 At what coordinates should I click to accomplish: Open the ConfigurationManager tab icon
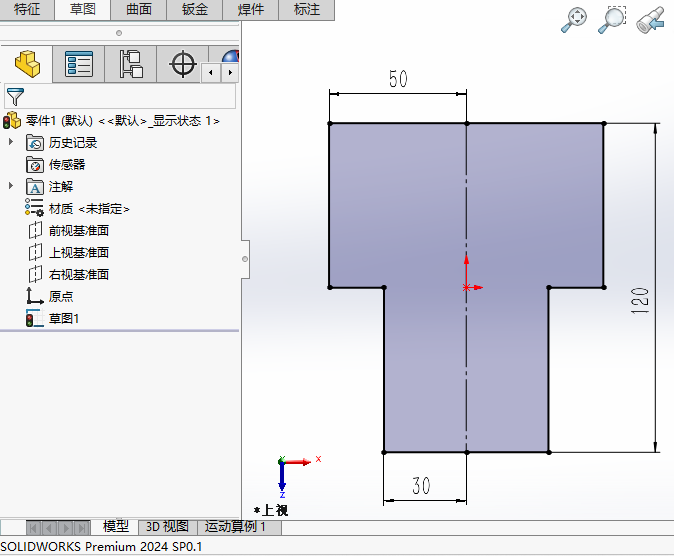[131, 64]
